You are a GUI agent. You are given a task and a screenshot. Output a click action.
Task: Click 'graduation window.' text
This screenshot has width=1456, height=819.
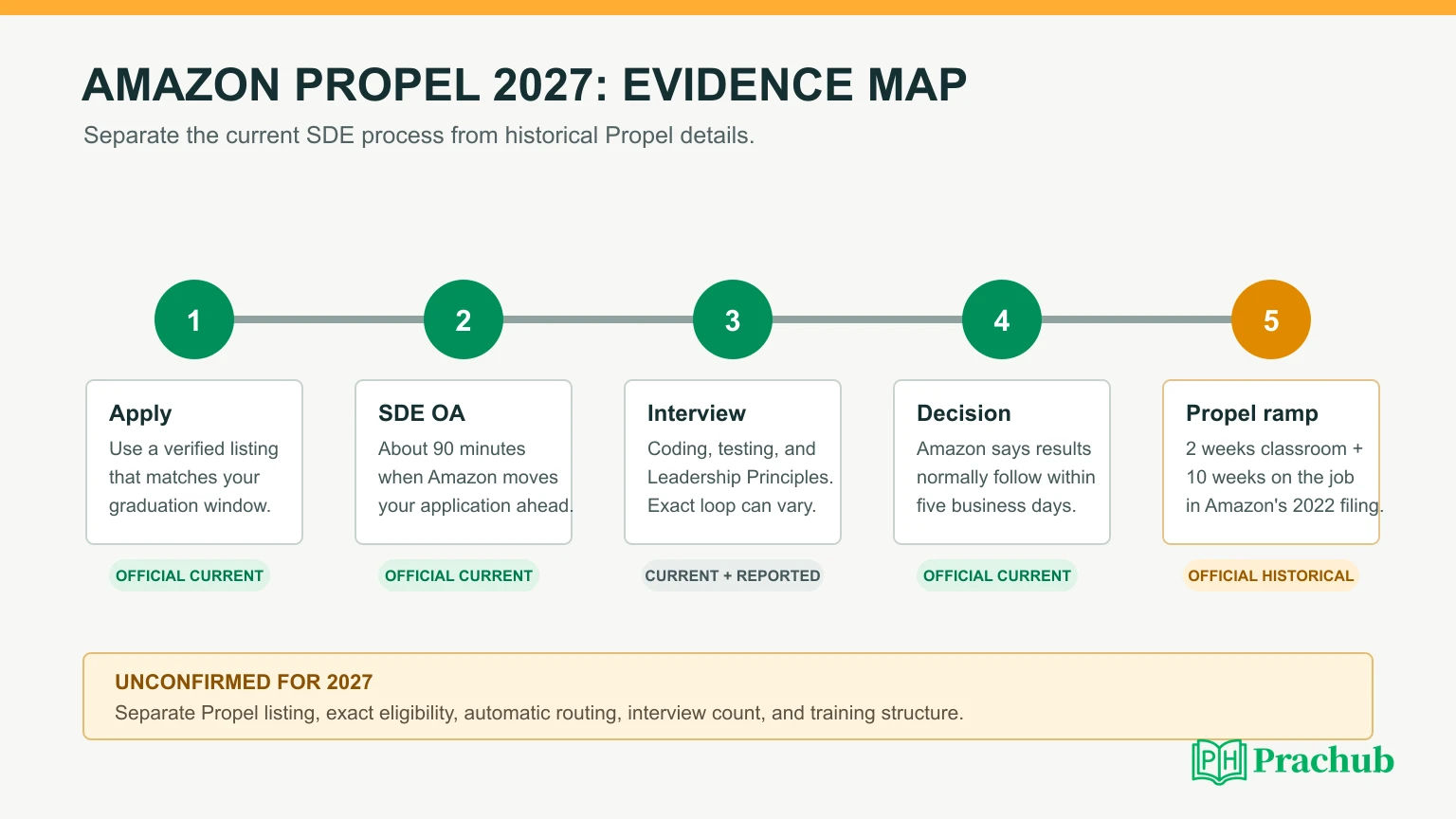coord(190,505)
